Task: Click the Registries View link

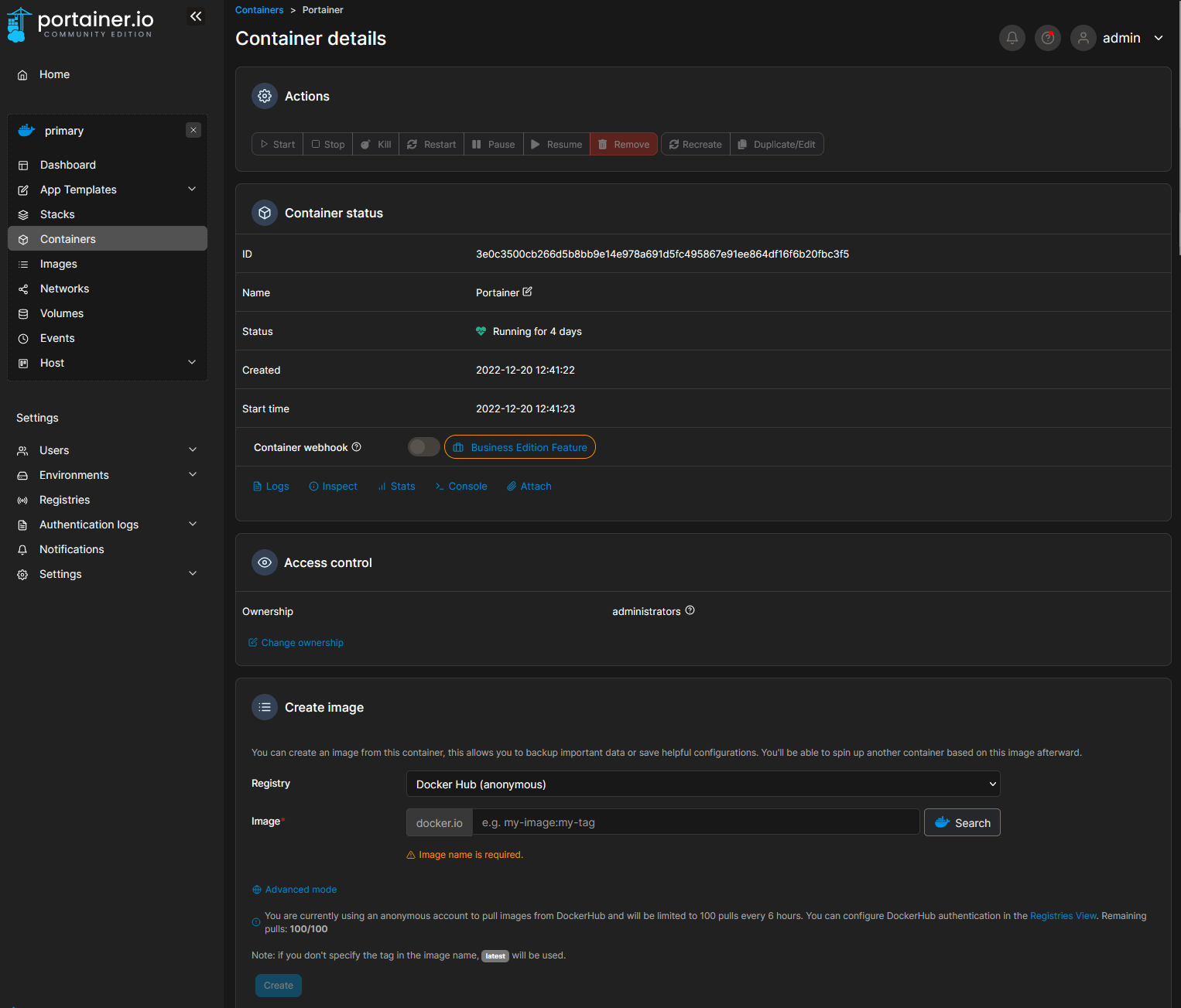Action: tap(1063, 916)
